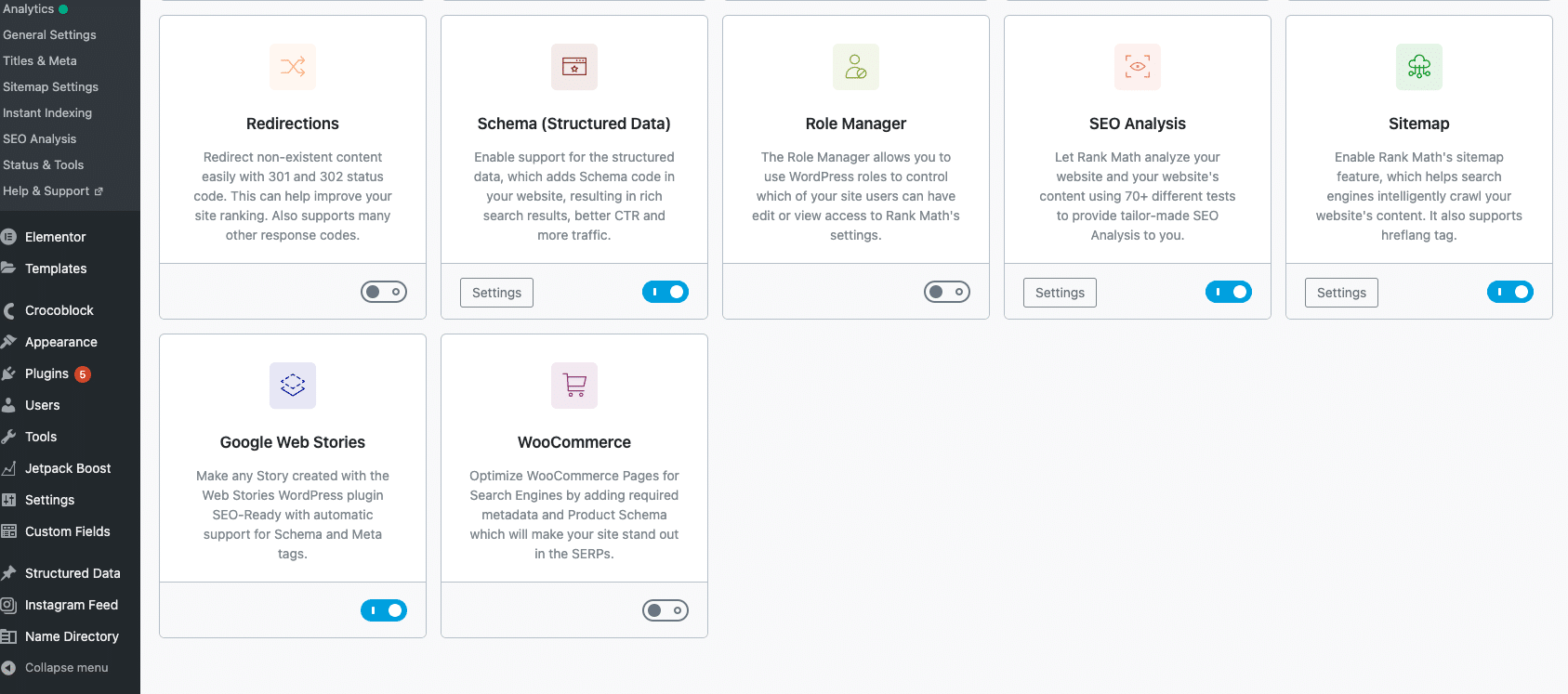Click the Role Manager icon
1568x694 pixels.
coord(855,66)
